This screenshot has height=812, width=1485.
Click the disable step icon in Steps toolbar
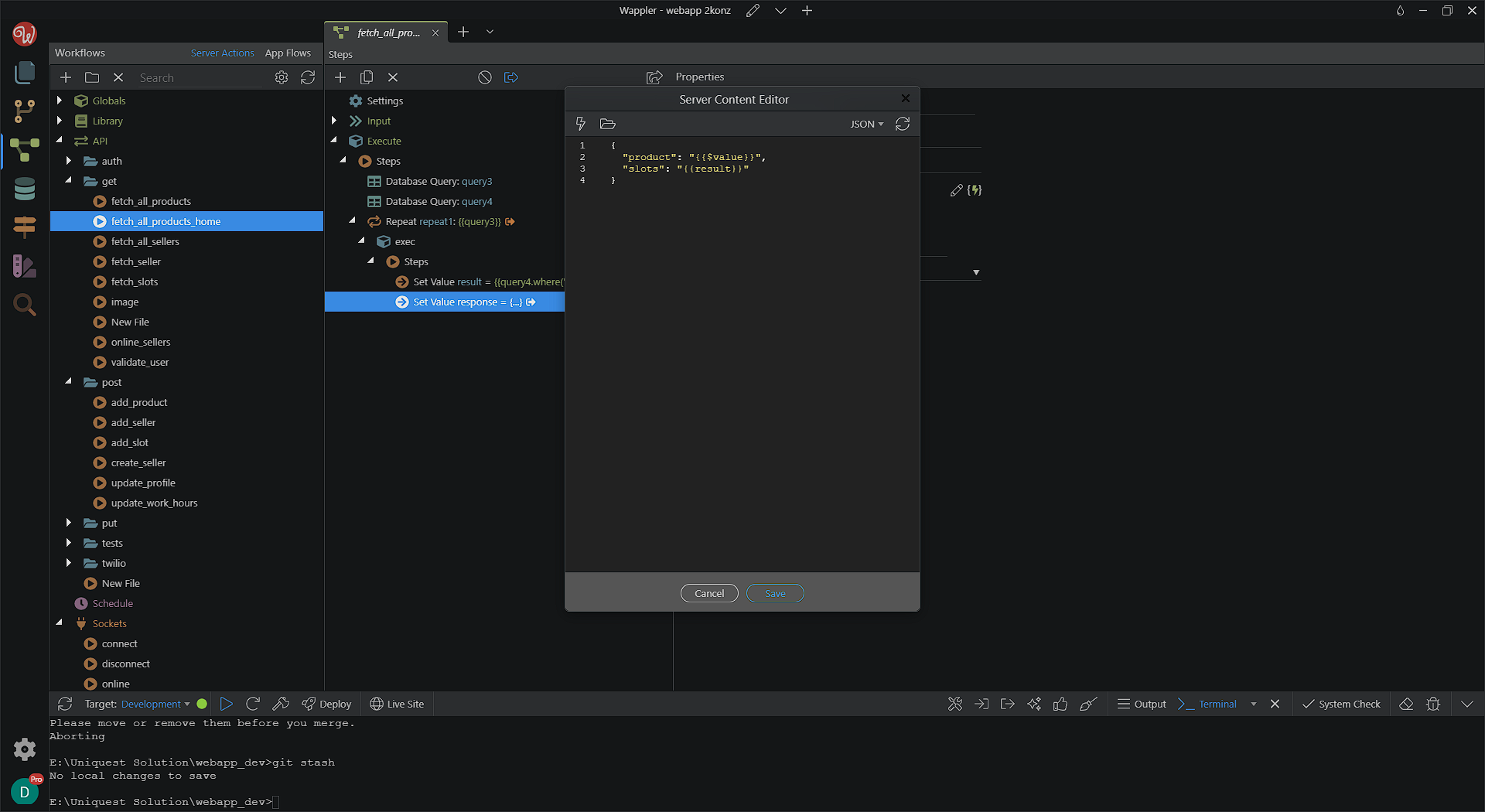(x=485, y=77)
